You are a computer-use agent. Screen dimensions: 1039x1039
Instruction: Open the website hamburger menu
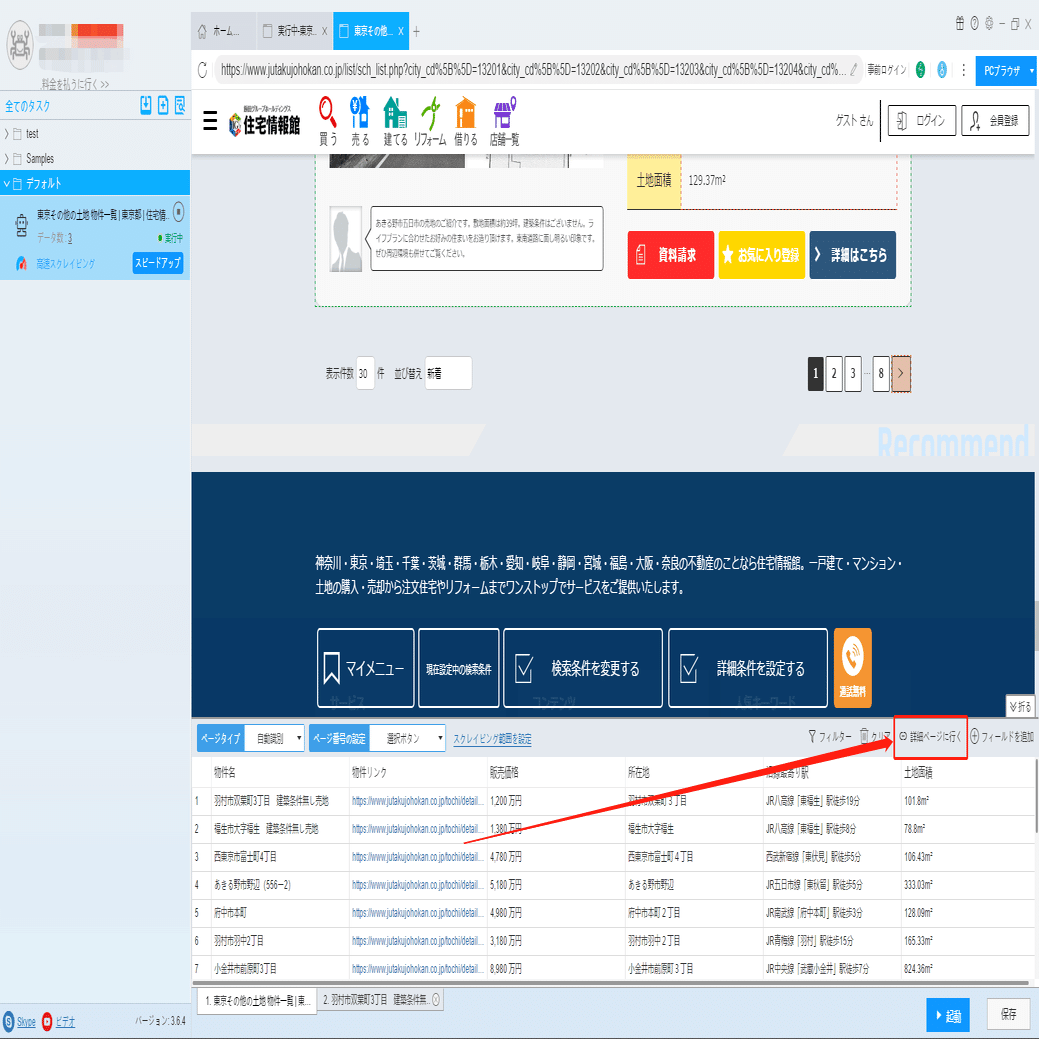coord(210,121)
